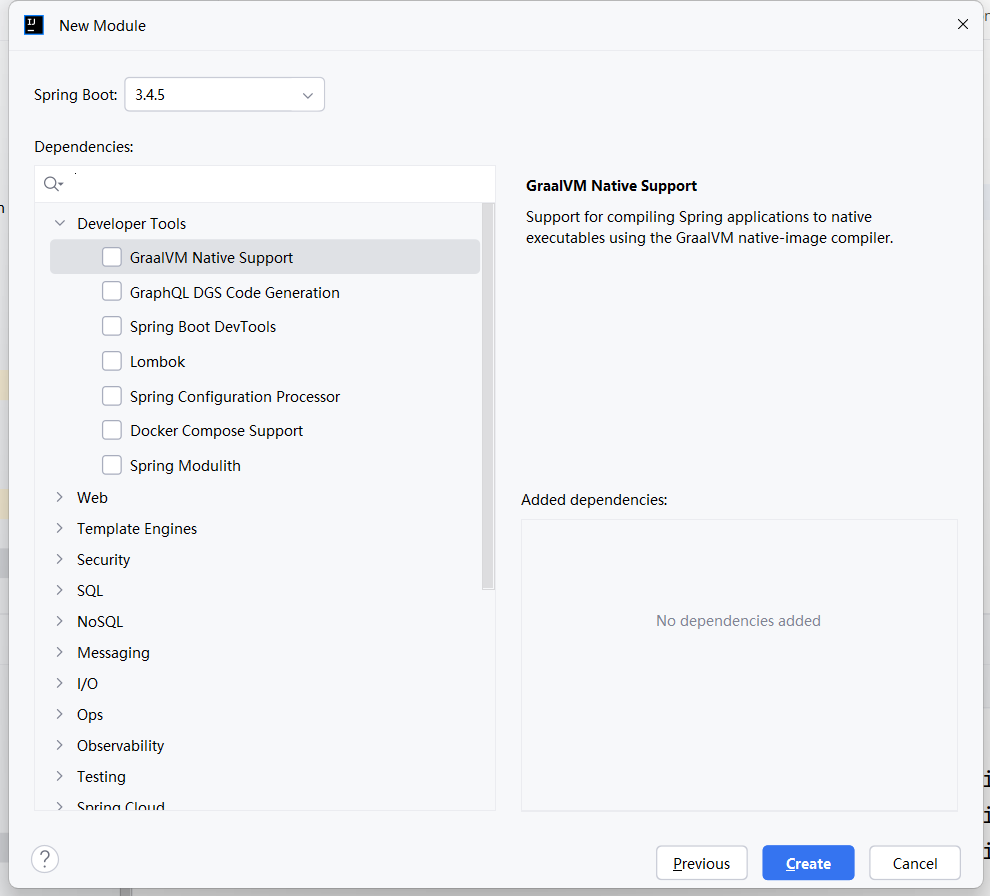Select the Security tree row label
This screenshot has height=896, width=990.
pyautogui.click(x=104, y=560)
